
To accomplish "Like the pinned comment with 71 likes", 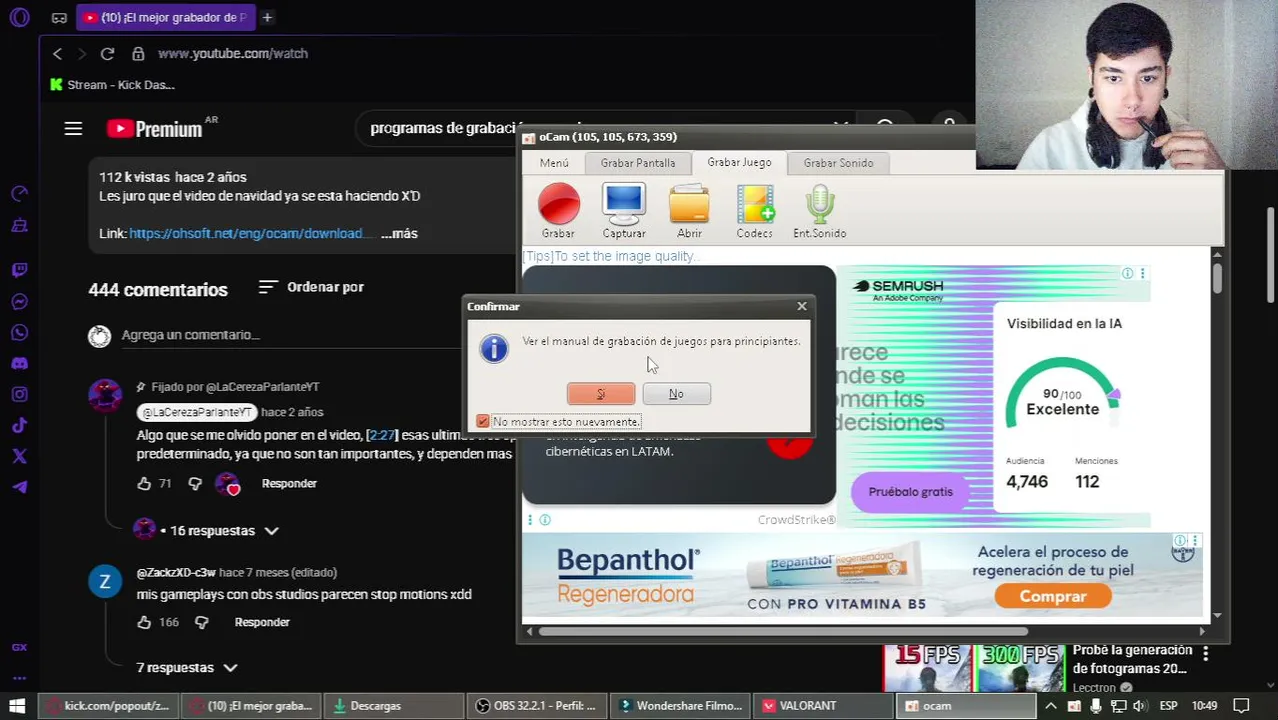I will pos(144,483).
